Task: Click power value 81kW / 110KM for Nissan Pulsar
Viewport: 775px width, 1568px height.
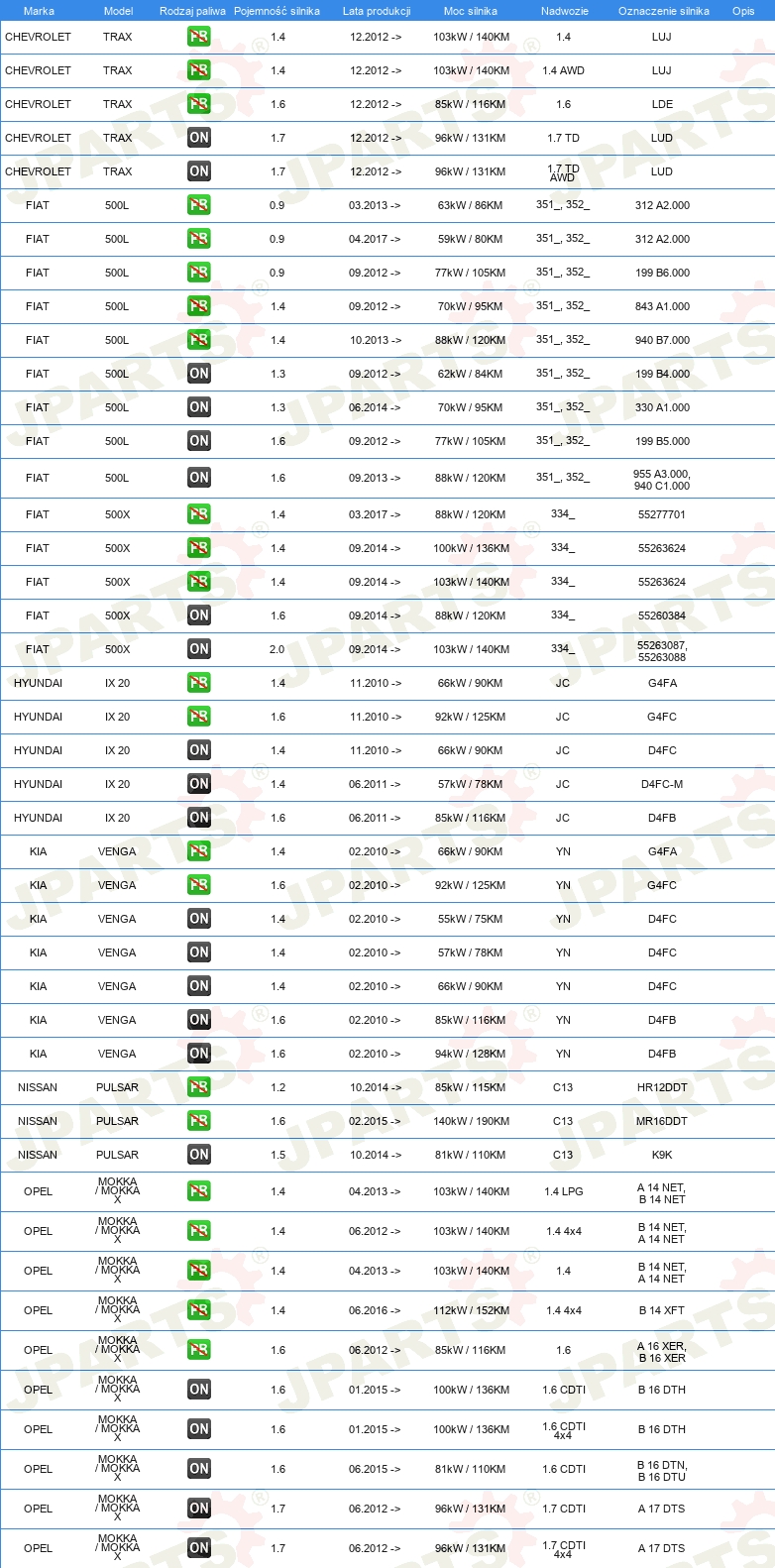Action: tap(470, 1155)
